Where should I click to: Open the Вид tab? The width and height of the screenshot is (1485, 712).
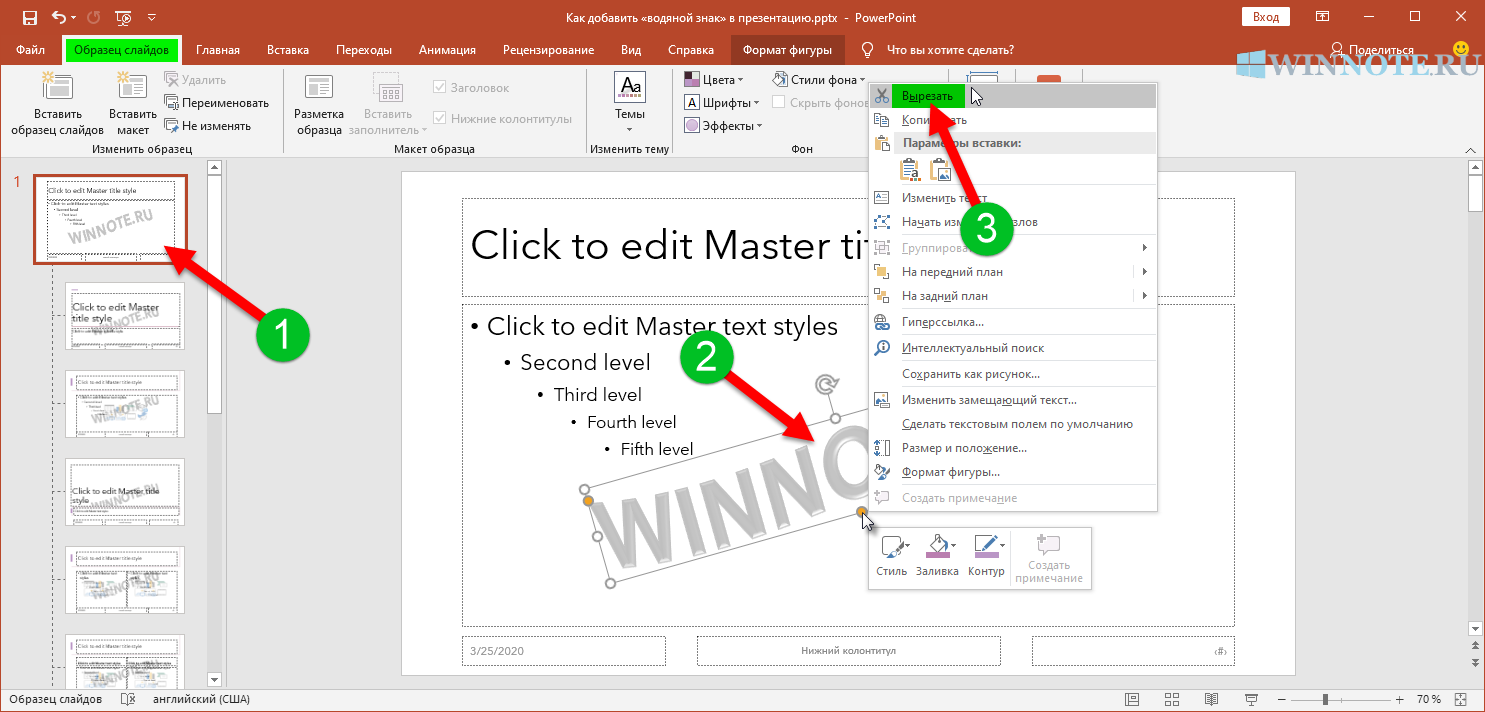[631, 50]
